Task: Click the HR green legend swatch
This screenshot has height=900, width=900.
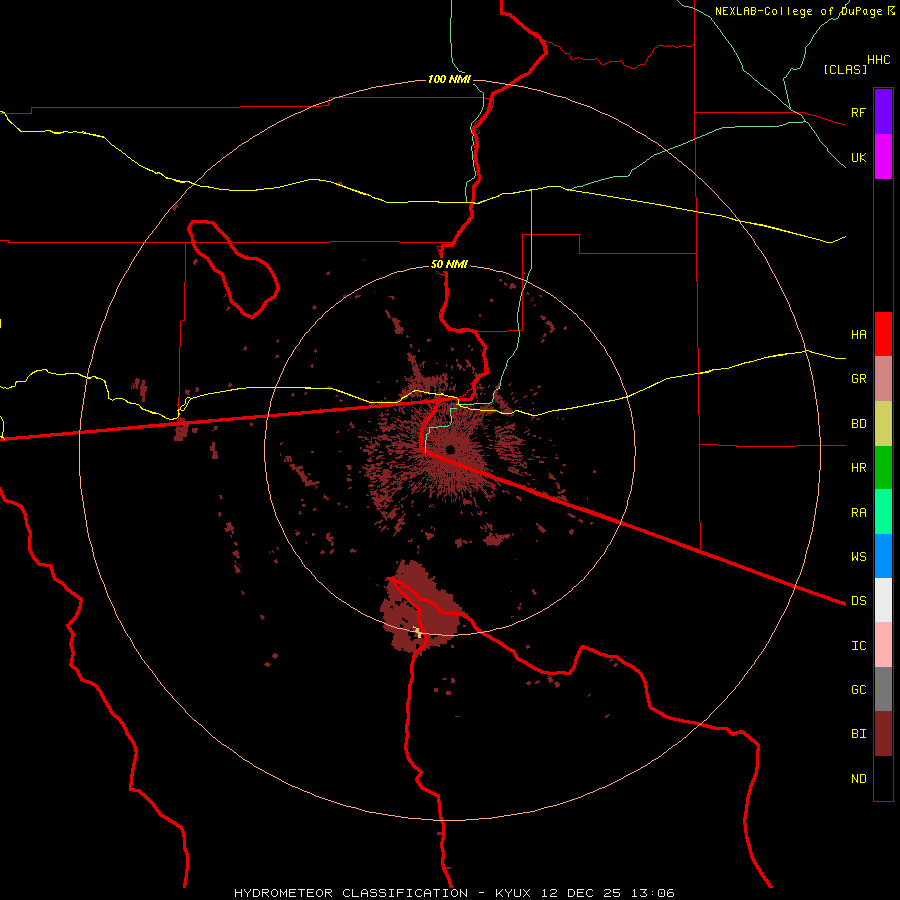Action: point(883,468)
